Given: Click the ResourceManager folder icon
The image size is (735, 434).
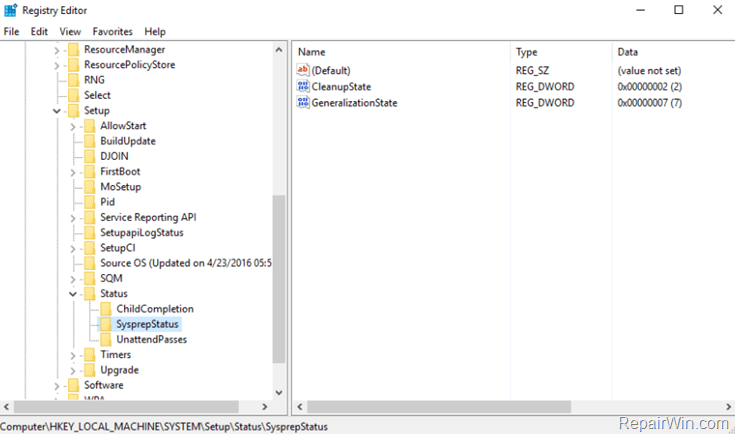Looking at the screenshot, I should [74, 49].
